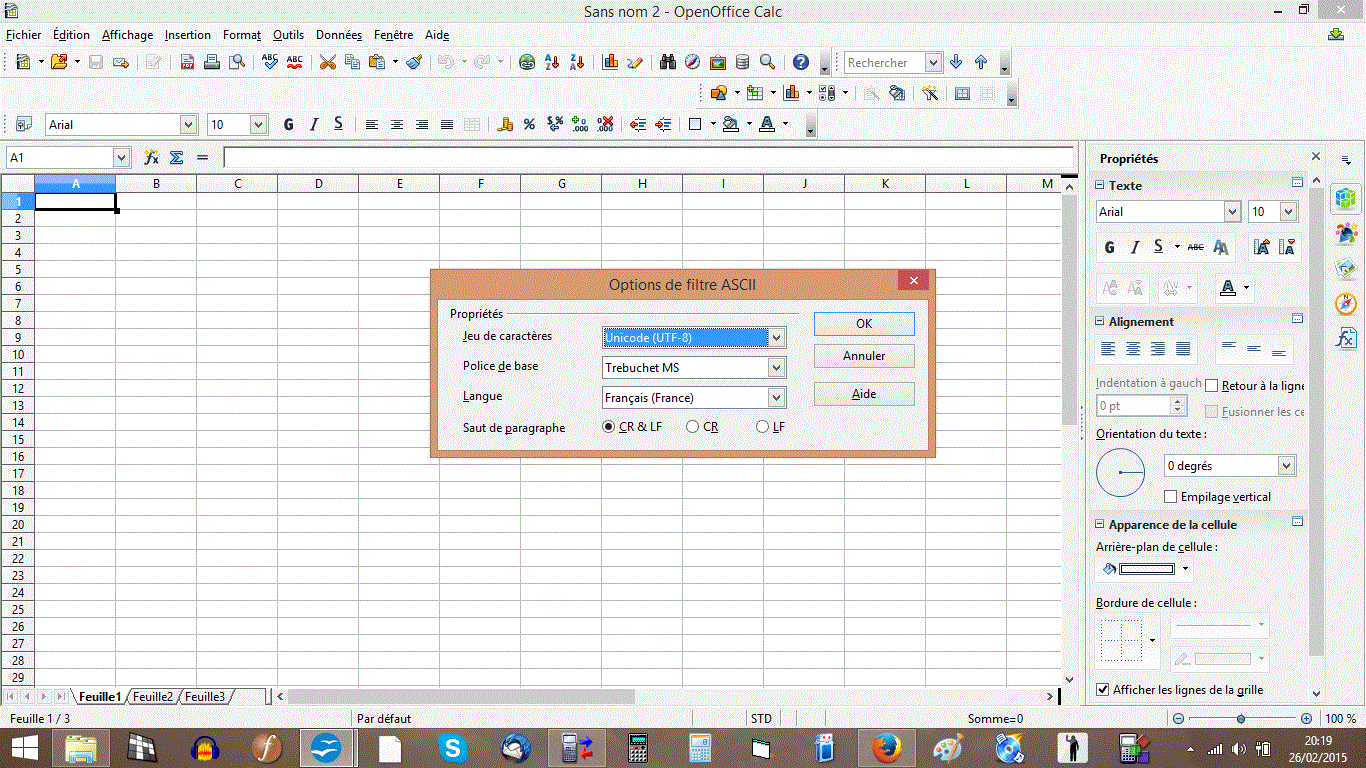Screen dimensions: 1366x768
Task: Click the Export as PDF toolbar icon
Action: click(186, 62)
